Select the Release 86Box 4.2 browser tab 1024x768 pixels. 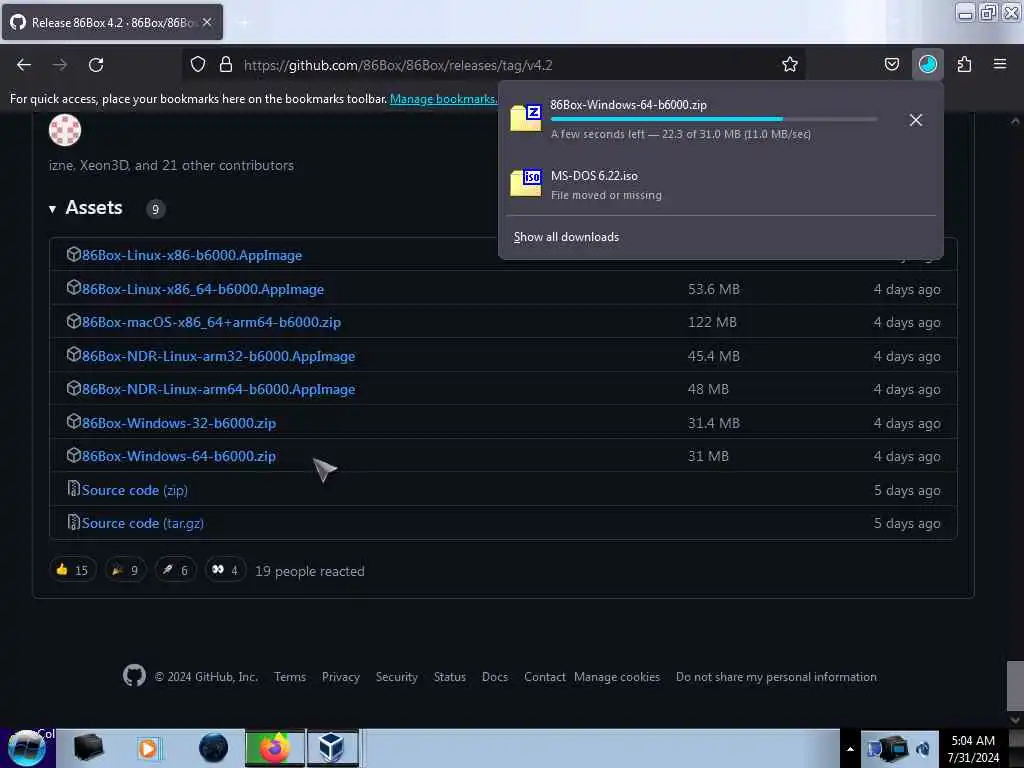pos(112,22)
